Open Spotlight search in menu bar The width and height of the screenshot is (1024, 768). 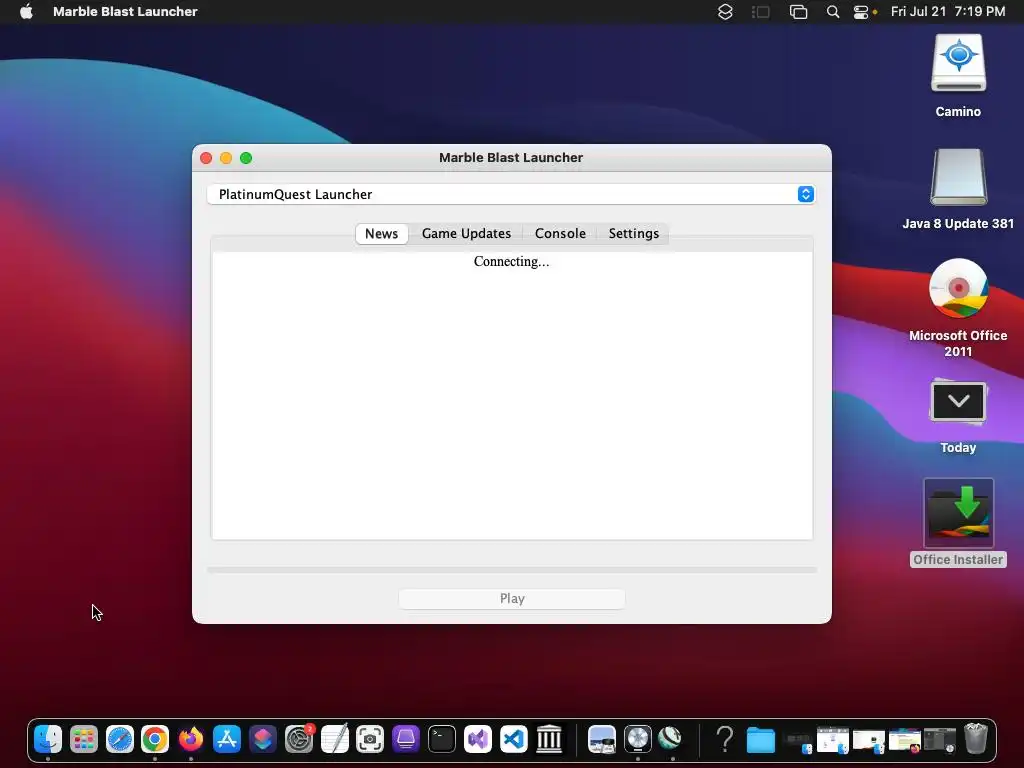(x=833, y=11)
